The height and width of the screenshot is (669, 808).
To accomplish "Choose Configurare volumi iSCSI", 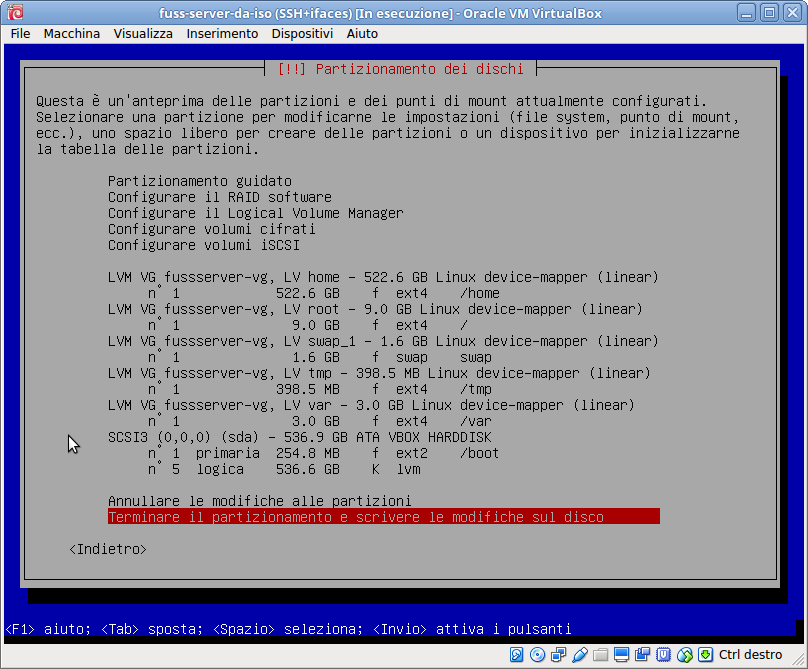I will point(204,245).
